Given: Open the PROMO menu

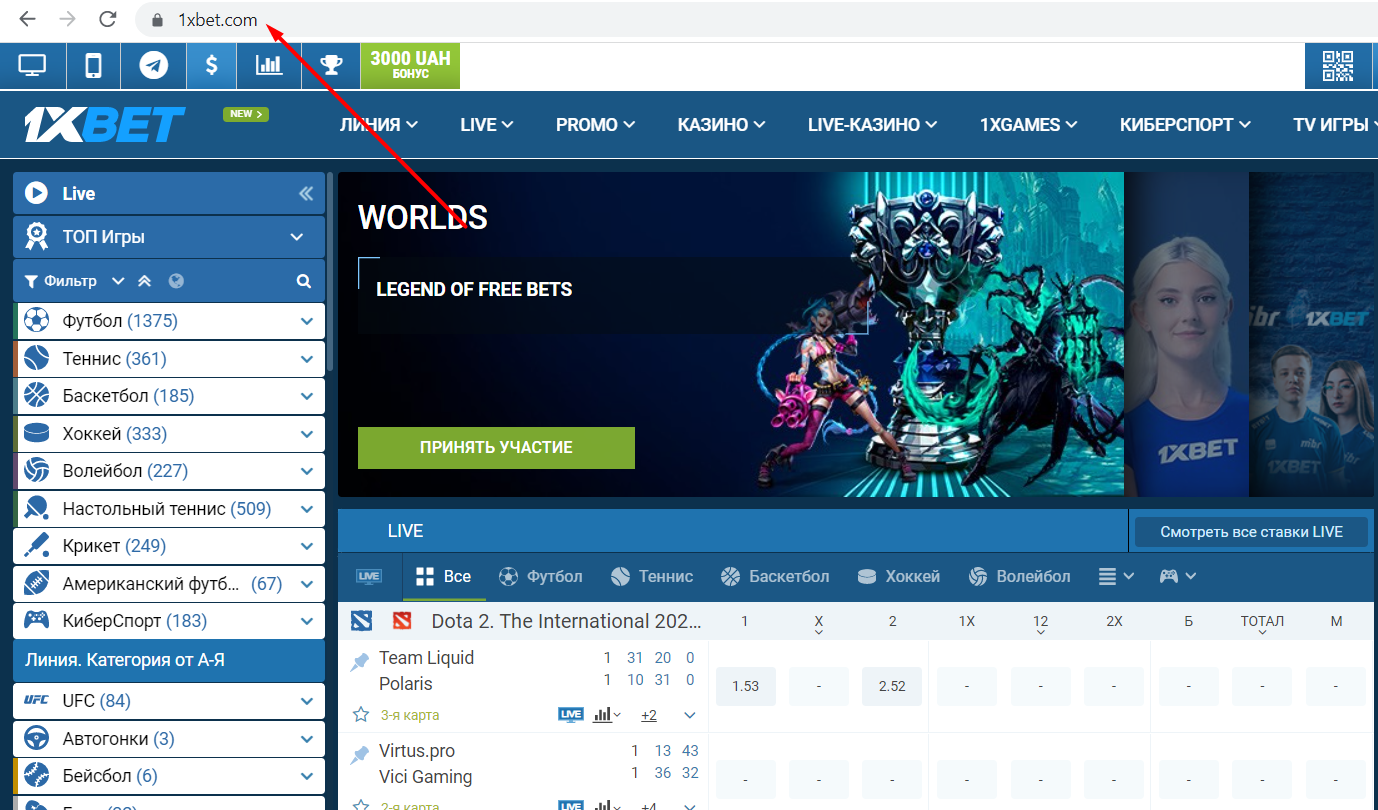Looking at the screenshot, I should [596, 125].
